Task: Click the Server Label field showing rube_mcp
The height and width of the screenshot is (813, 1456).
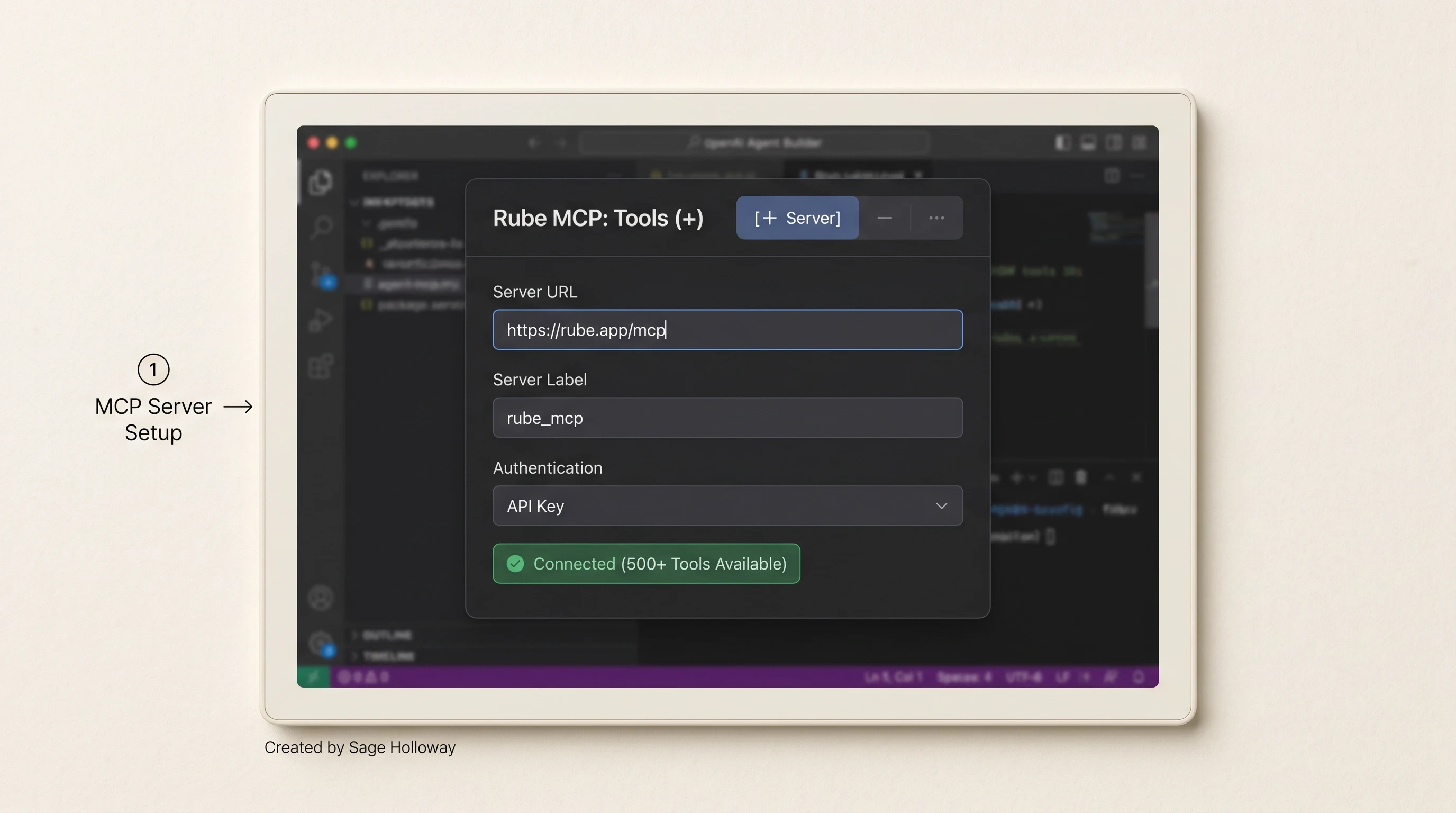Action: (x=727, y=418)
